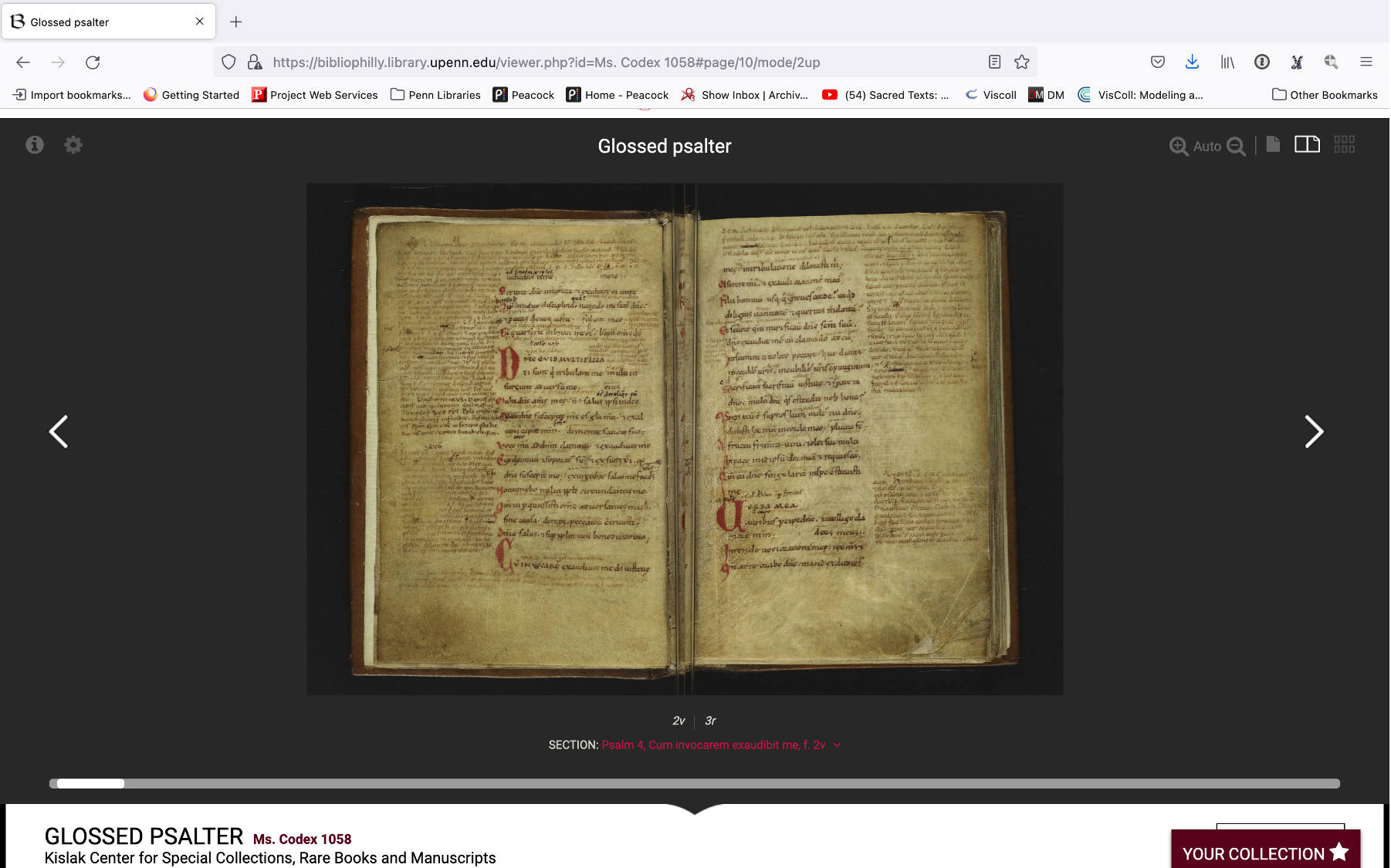Viewport: 1391px width, 868px height.
Task: Open Project Web Services bookmark
Action: [x=315, y=95]
